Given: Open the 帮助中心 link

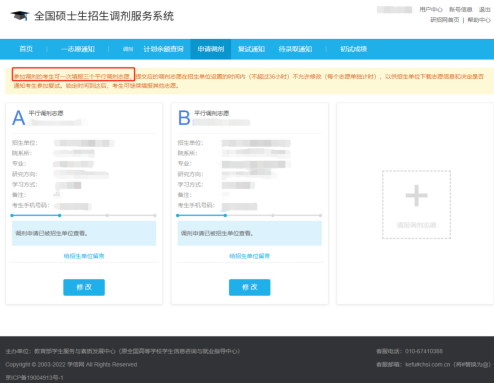Looking at the screenshot, I should click(479, 20).
